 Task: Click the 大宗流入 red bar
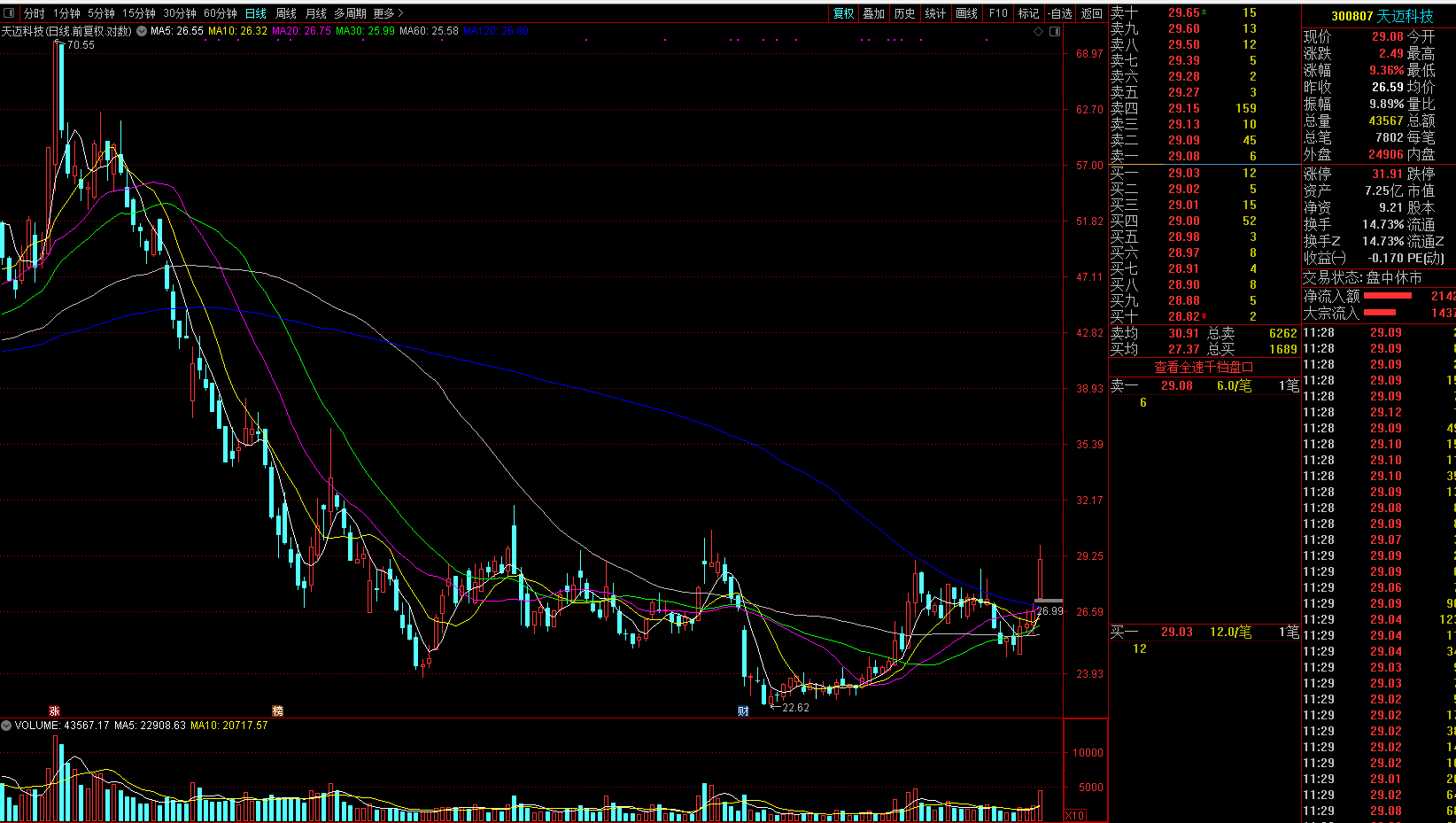click(x=1380, y=312)
